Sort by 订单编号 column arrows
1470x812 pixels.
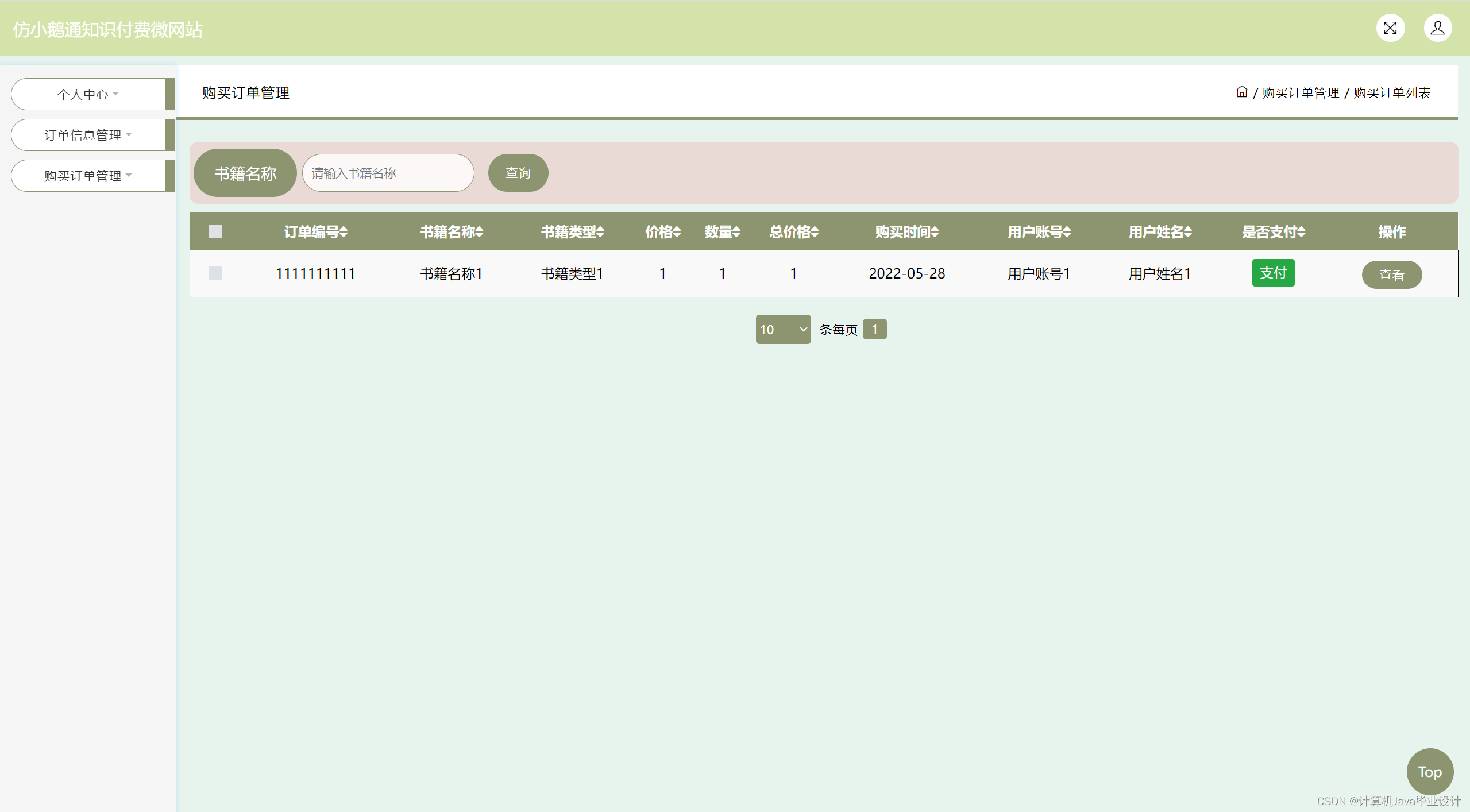coord(344,232)
